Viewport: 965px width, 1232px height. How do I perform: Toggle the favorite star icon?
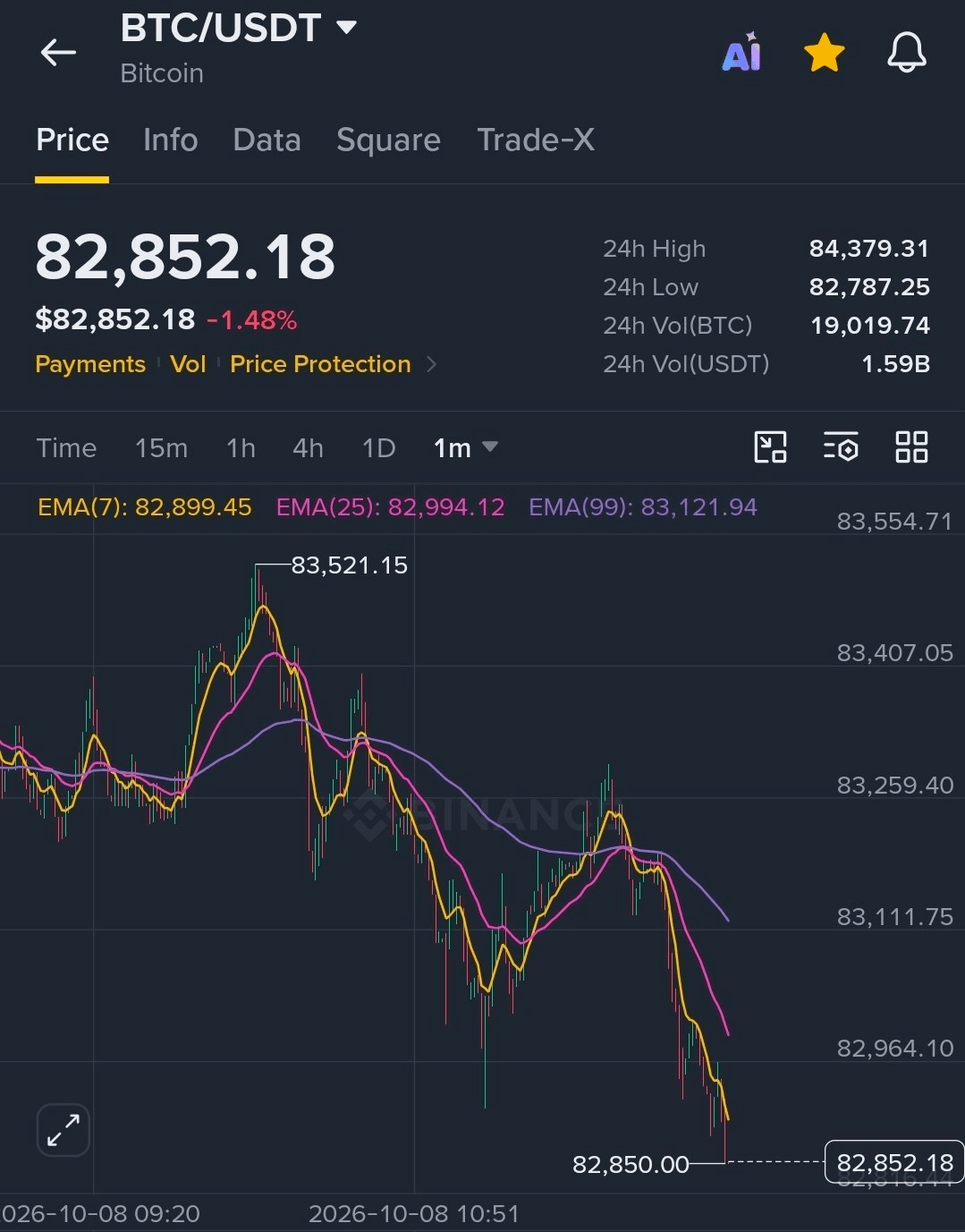tap(824, 53)
